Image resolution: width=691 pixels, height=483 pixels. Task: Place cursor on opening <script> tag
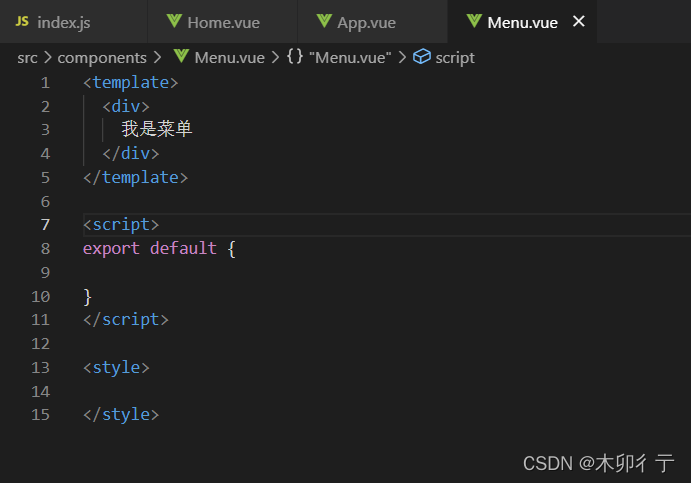click(121, 225)
